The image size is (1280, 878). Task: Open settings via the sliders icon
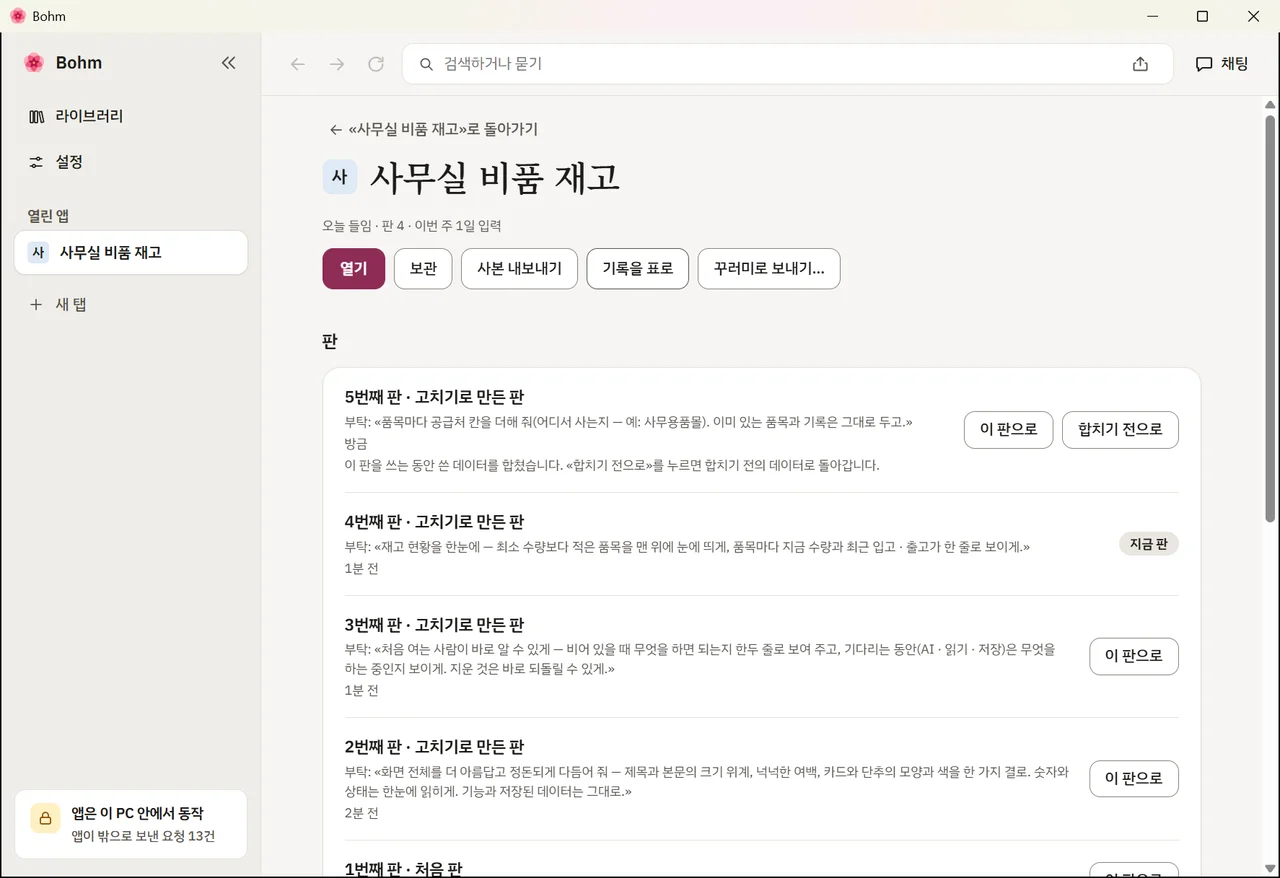click(x=37, y=162)
